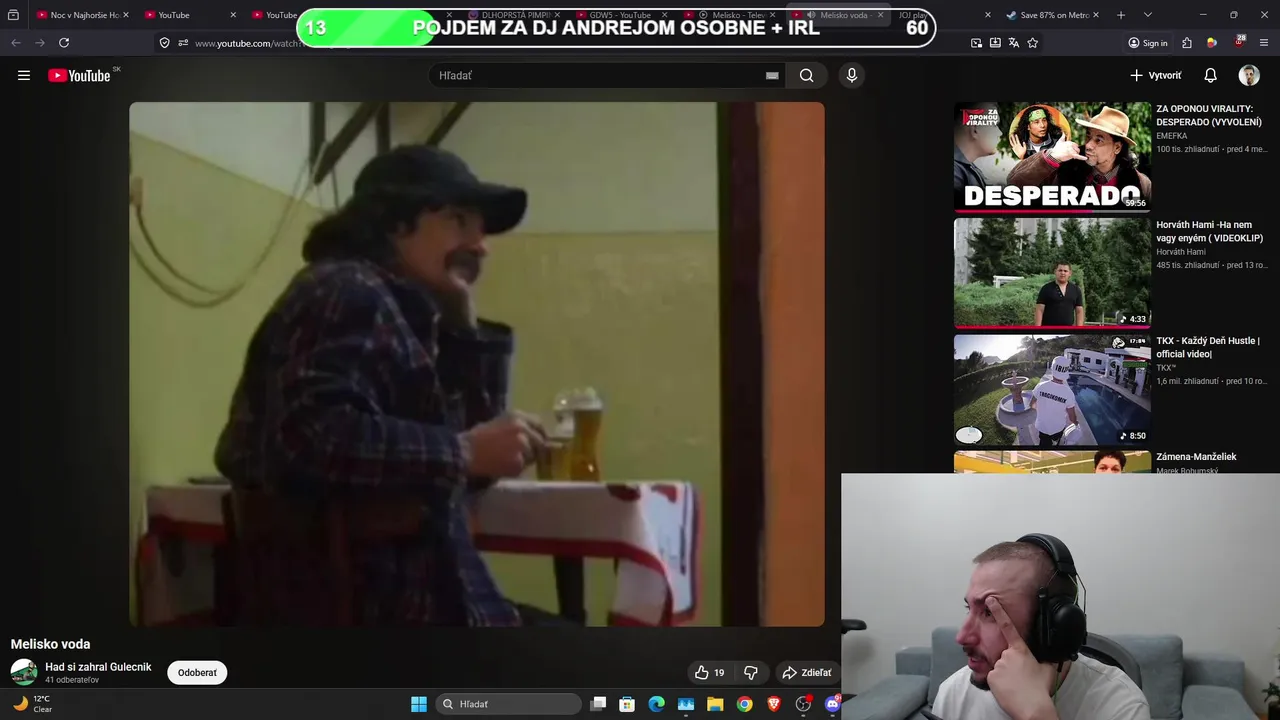Go forward in browser history
The image size is (1280, 720).
tap(40, 43)
